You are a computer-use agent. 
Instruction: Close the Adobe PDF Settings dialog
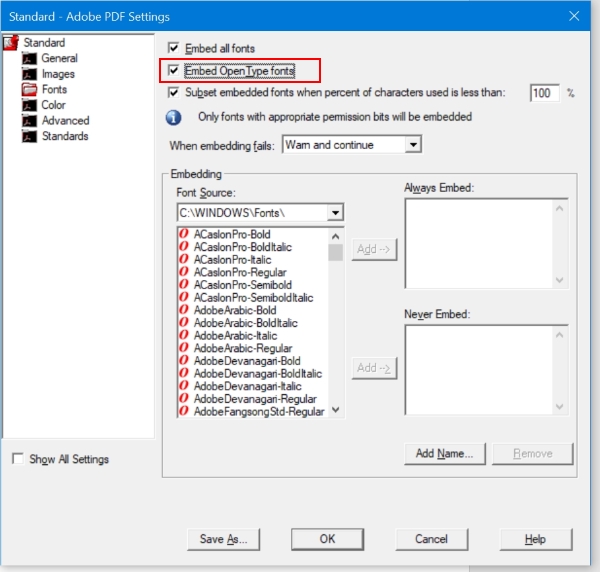coord(574,16)
